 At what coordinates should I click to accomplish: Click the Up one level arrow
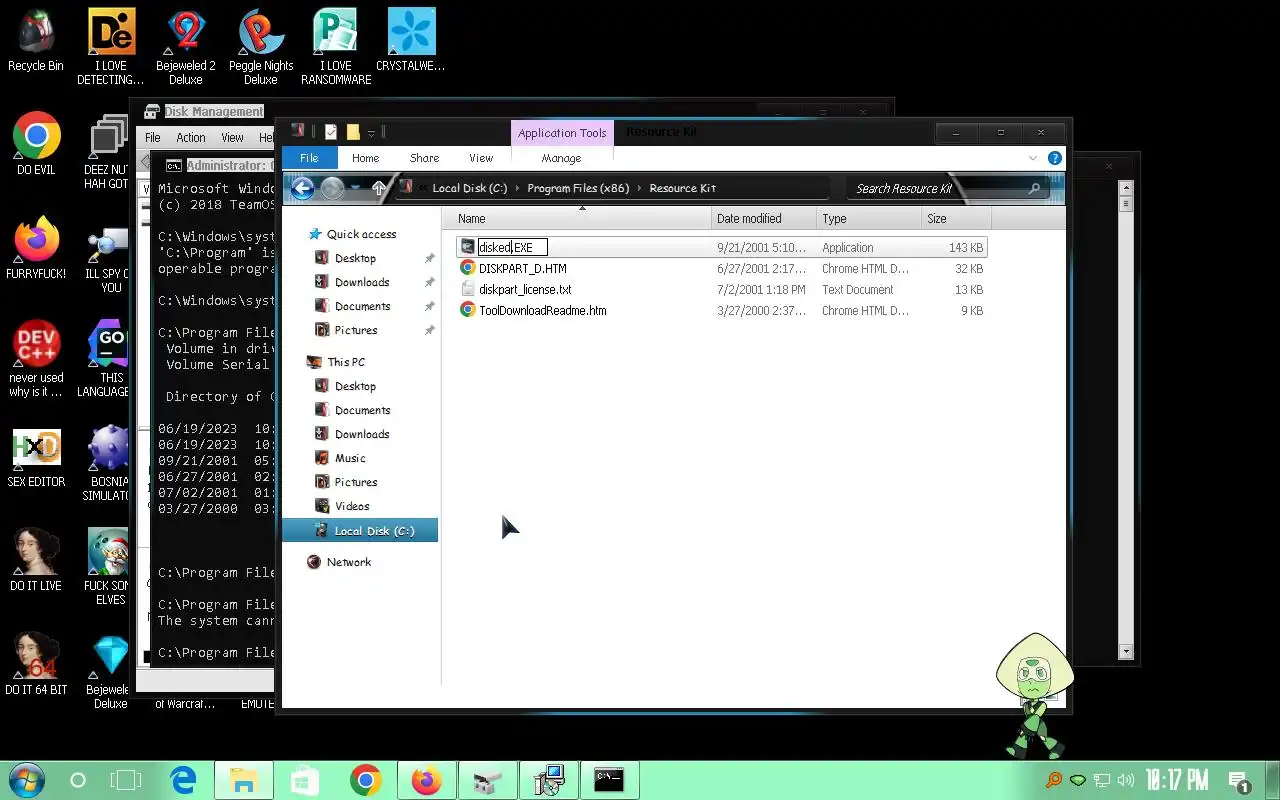click(x=378, y=188)
